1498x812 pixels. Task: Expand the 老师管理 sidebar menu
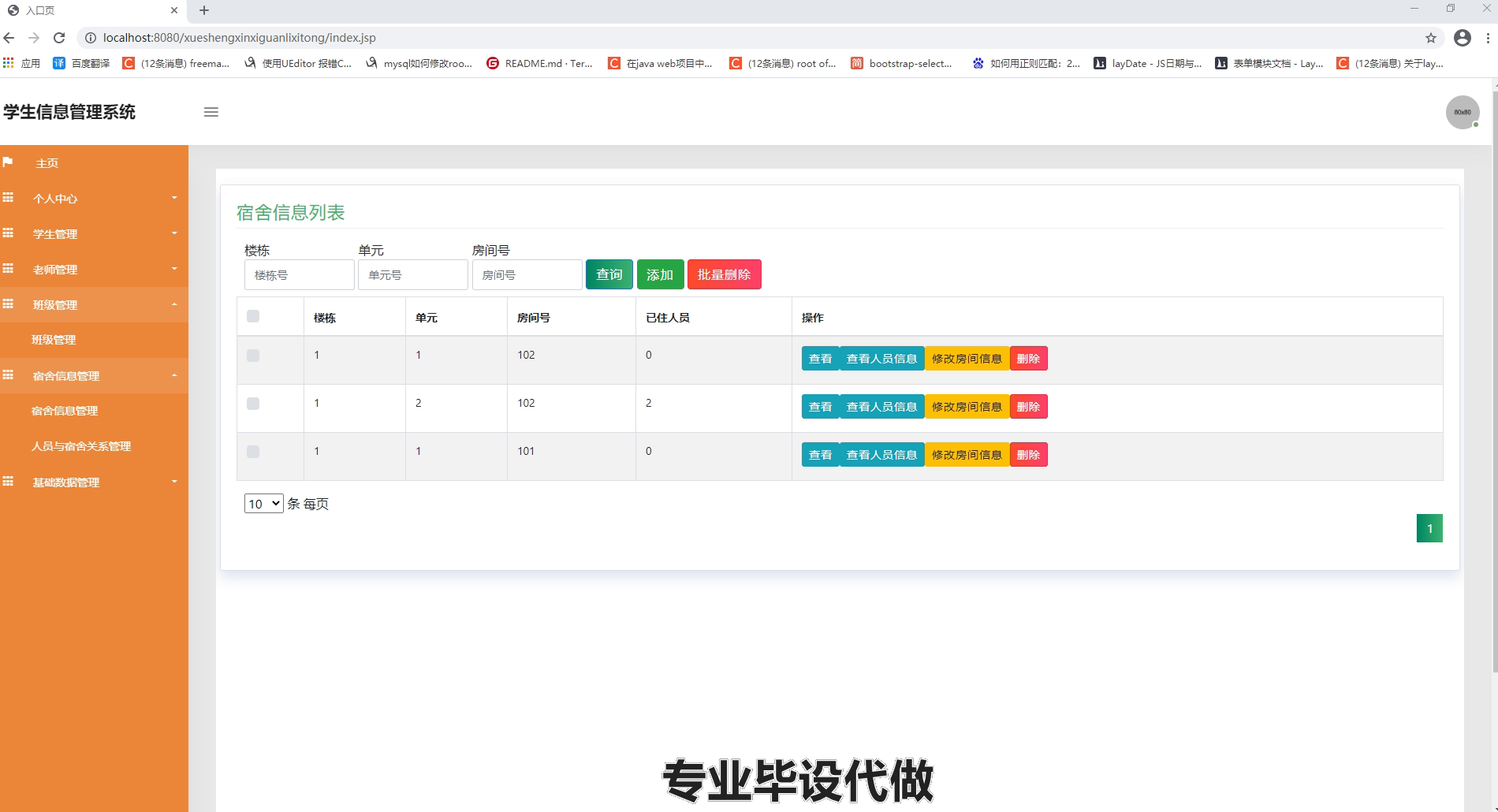[94, 269]
